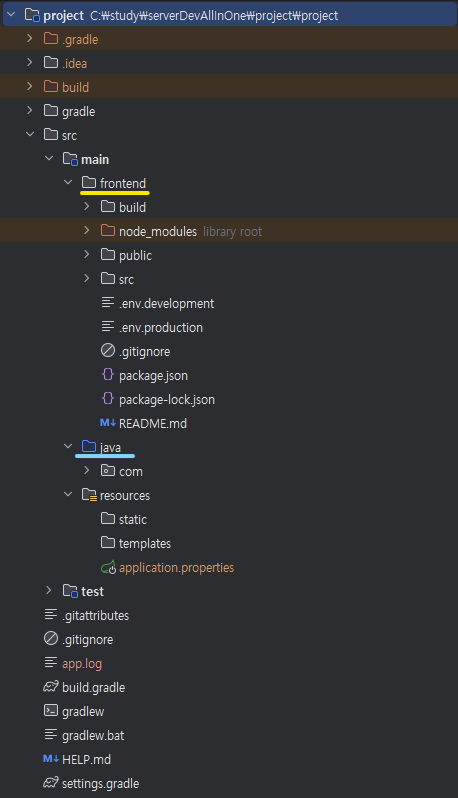Expand the com package under java
The width and height of the screenshot is (458, 798).
[x=87, y=470]
